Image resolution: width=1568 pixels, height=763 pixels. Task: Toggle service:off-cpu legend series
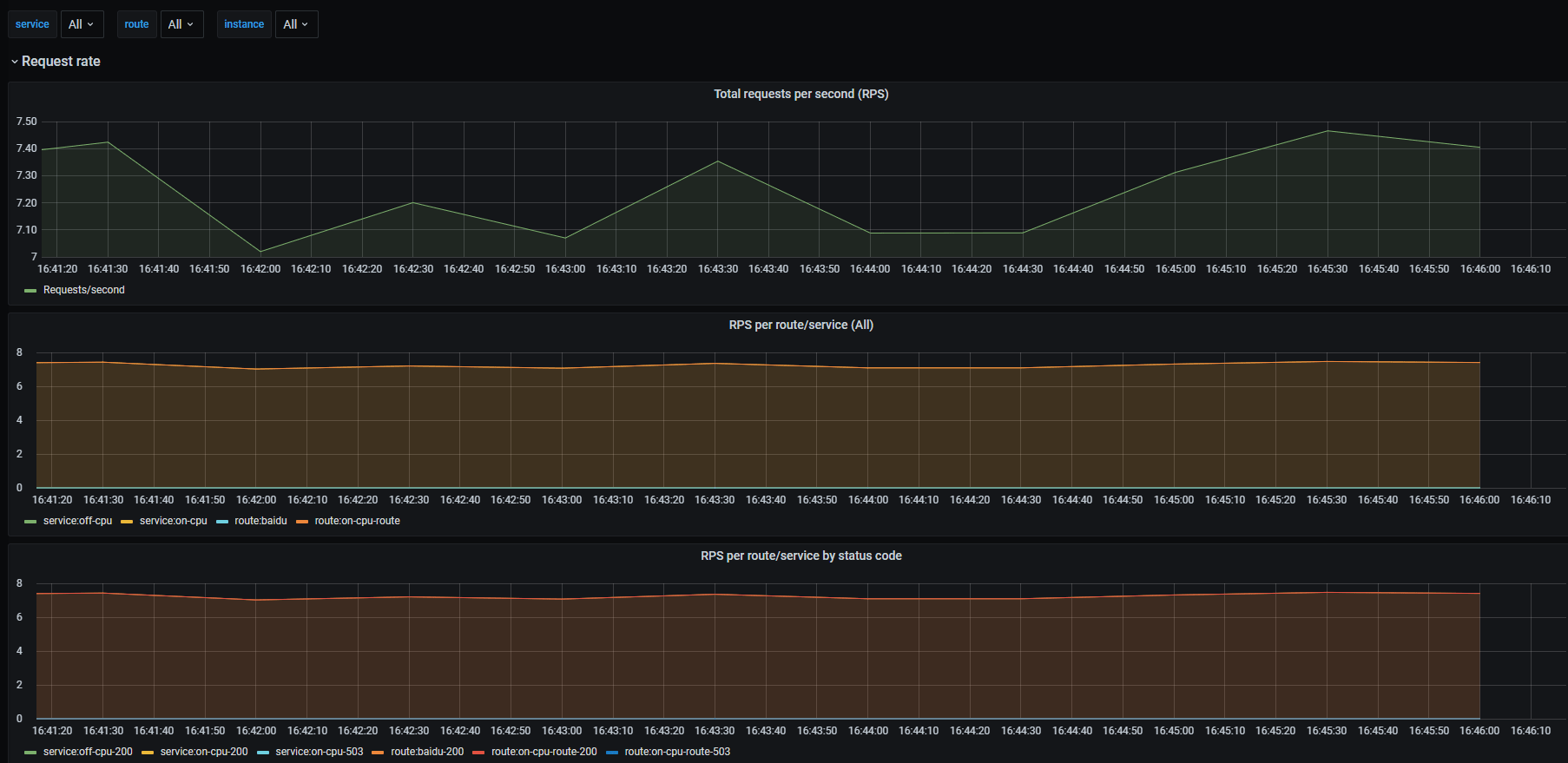tap(77, 521)
